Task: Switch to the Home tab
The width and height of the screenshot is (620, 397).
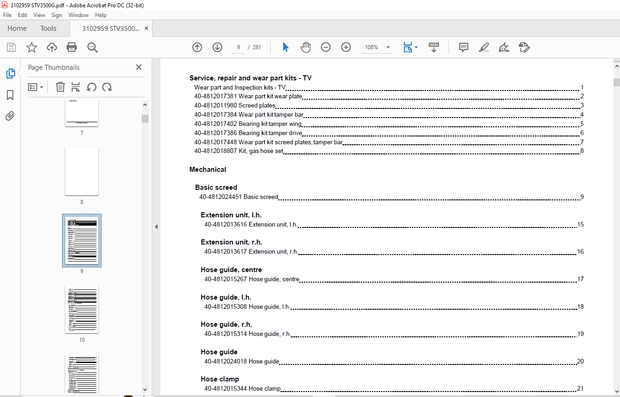Action: [17, 28]
